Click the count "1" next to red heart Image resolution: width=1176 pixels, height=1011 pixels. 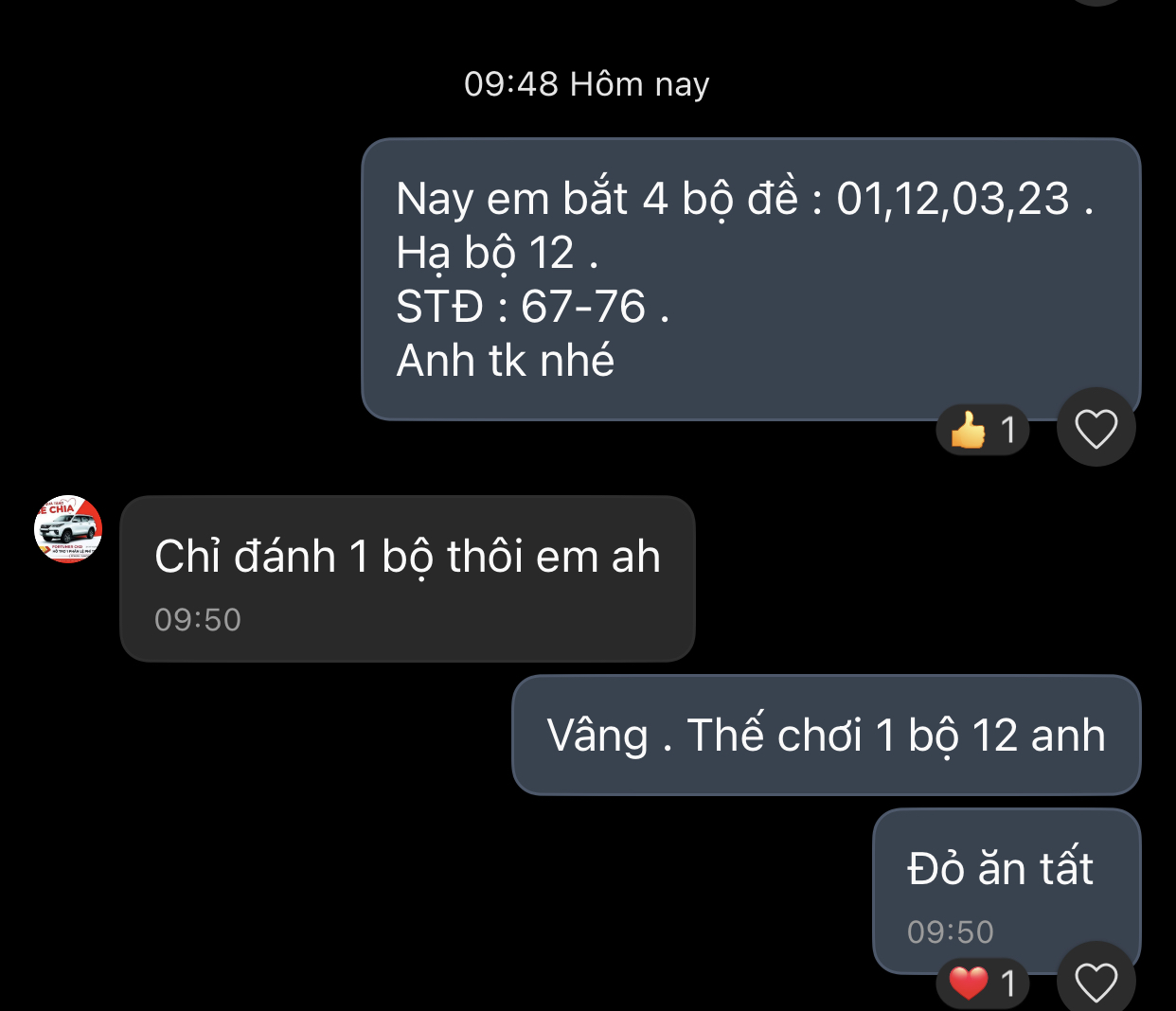point(1008,983)
